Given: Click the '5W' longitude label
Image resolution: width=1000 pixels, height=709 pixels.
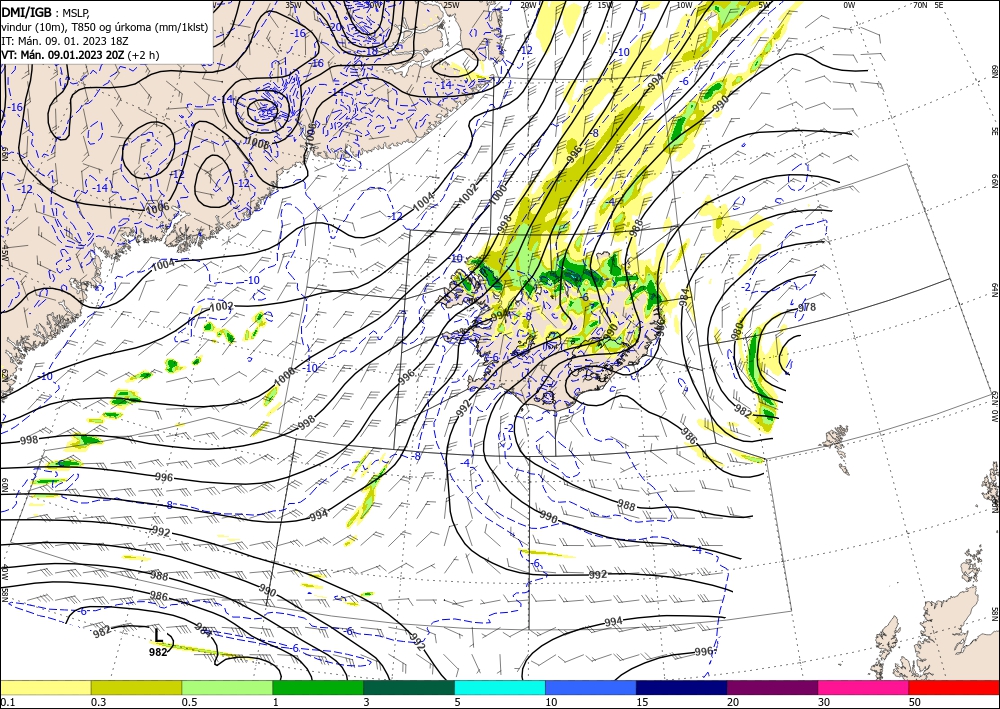Looking at the screenshot, I should pyautogui.click(x=765, y=5).
